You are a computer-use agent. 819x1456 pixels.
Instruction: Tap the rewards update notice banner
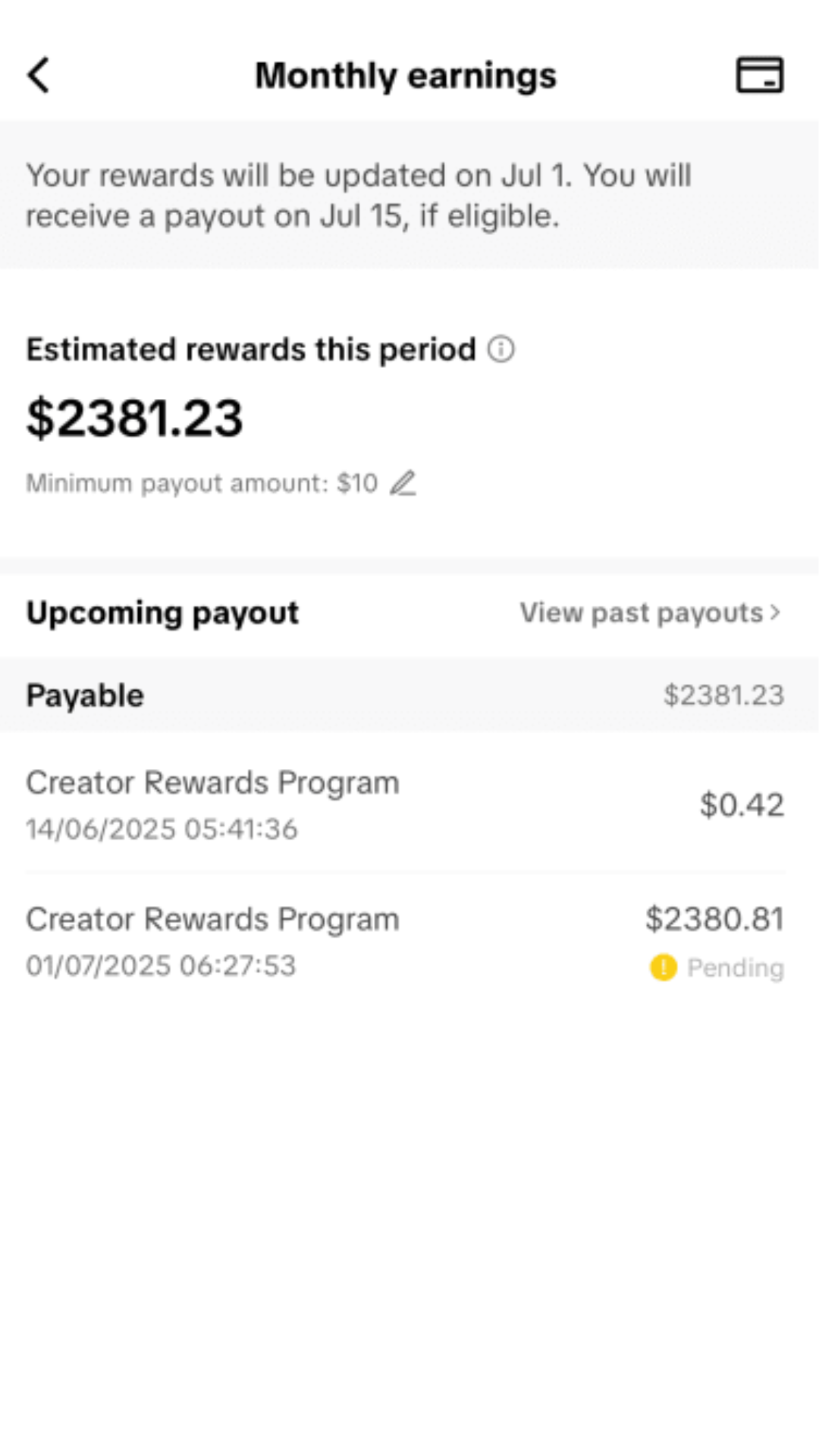359,195
